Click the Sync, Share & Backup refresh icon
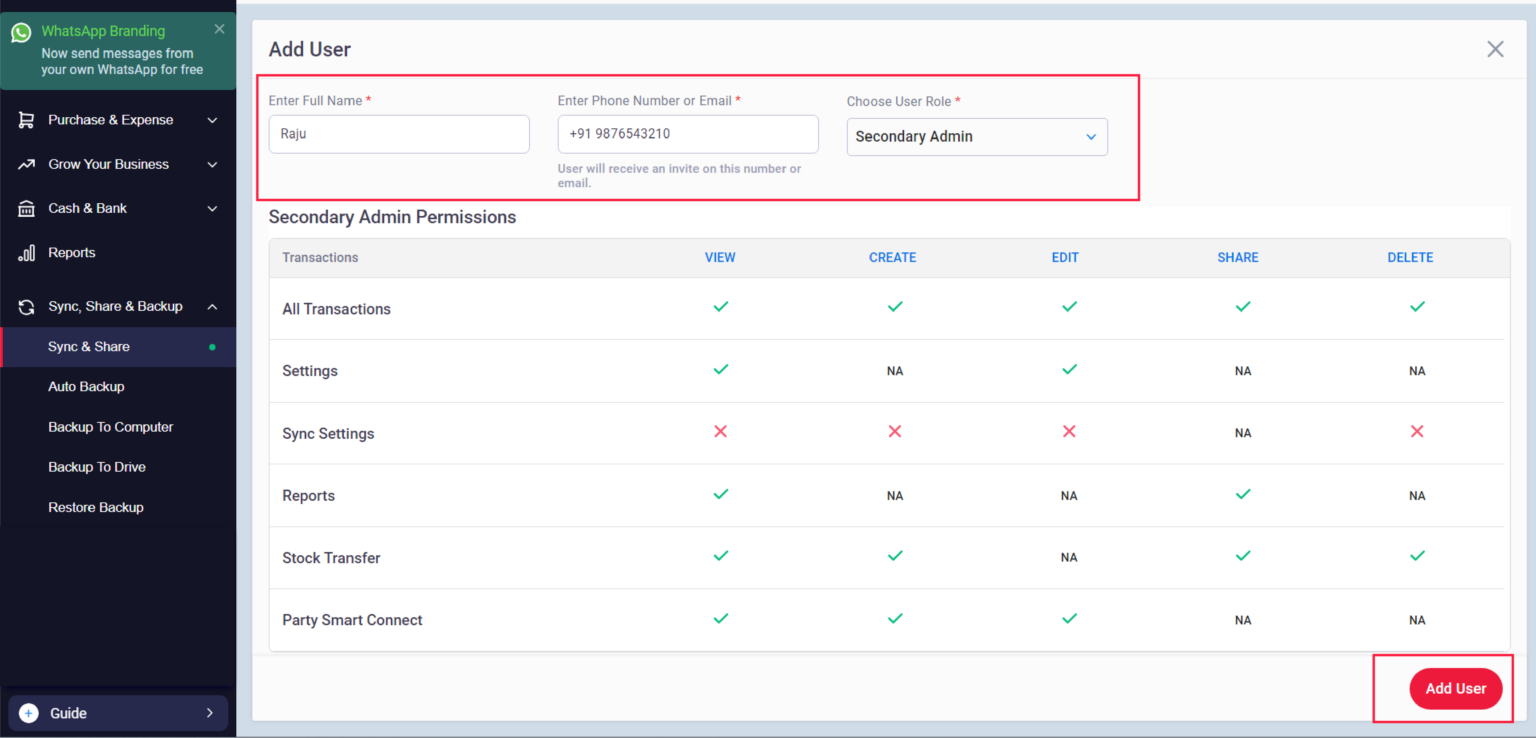The height and width of the screenshot is (738, 1536). [26, 306]
